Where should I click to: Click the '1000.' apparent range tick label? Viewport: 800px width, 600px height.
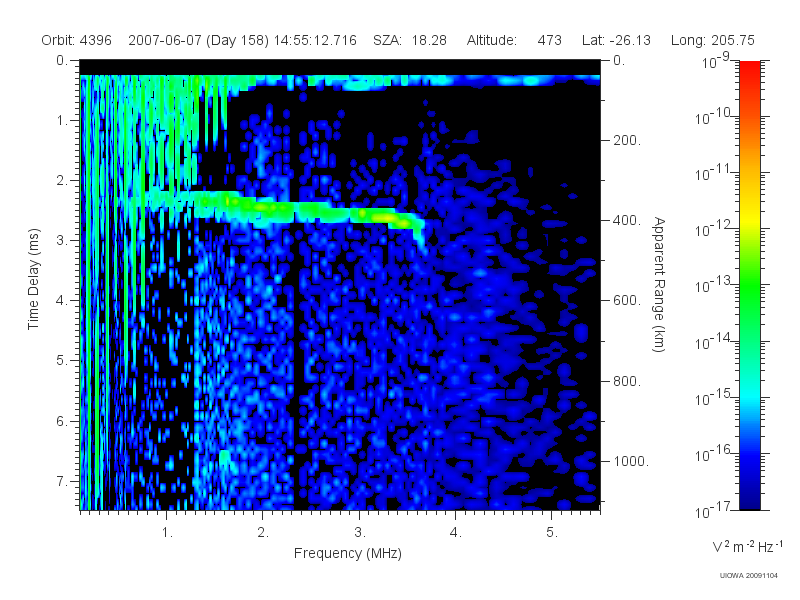(x=631, y=461)
